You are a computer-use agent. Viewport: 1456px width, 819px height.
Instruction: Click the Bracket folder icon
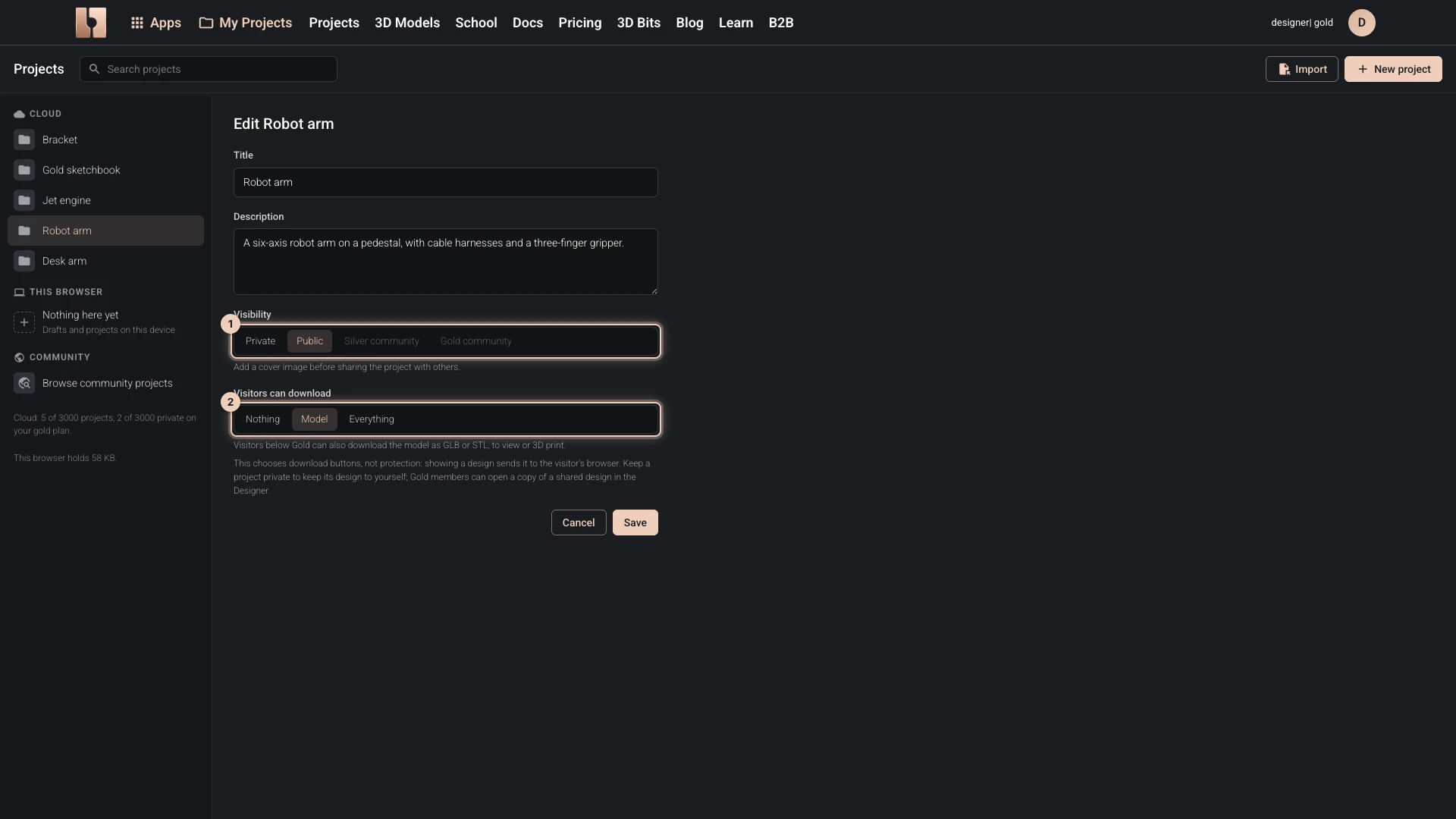pos(24,140)
